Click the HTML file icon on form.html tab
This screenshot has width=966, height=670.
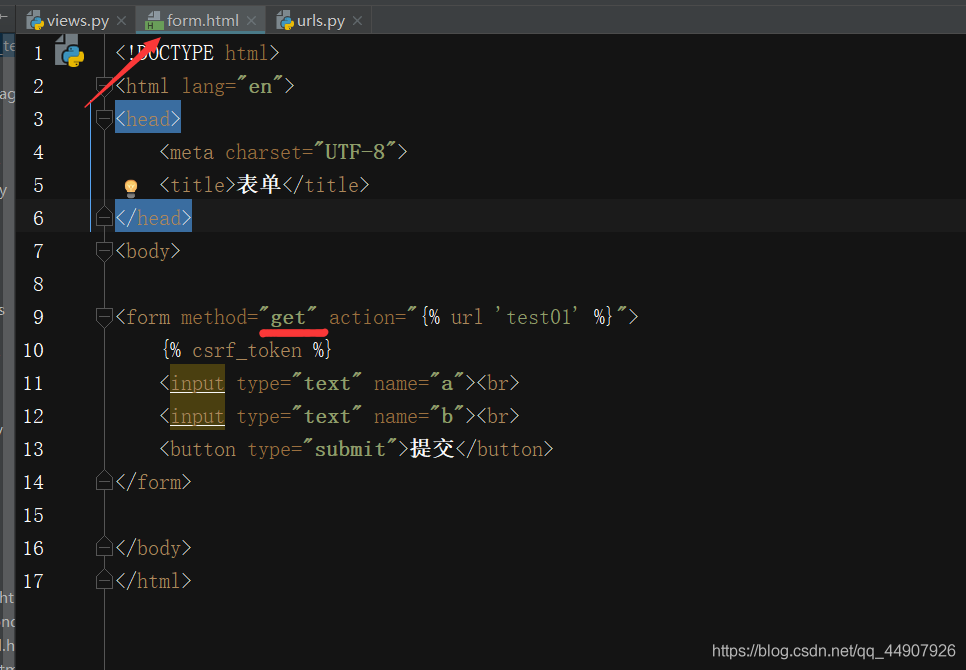pos(154,20)
